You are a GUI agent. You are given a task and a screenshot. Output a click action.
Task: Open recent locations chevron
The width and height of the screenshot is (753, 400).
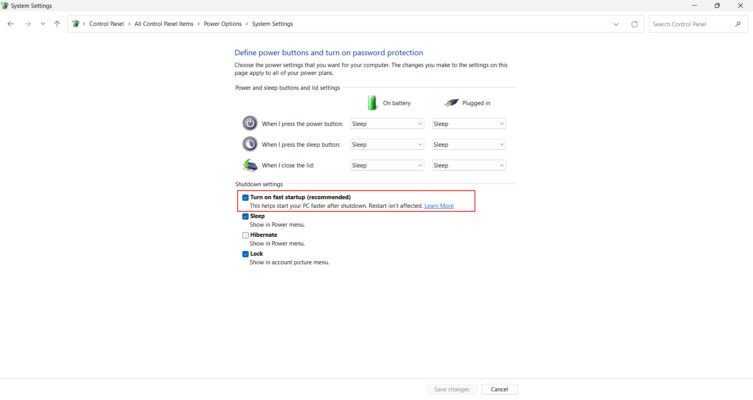pos(42,24)
